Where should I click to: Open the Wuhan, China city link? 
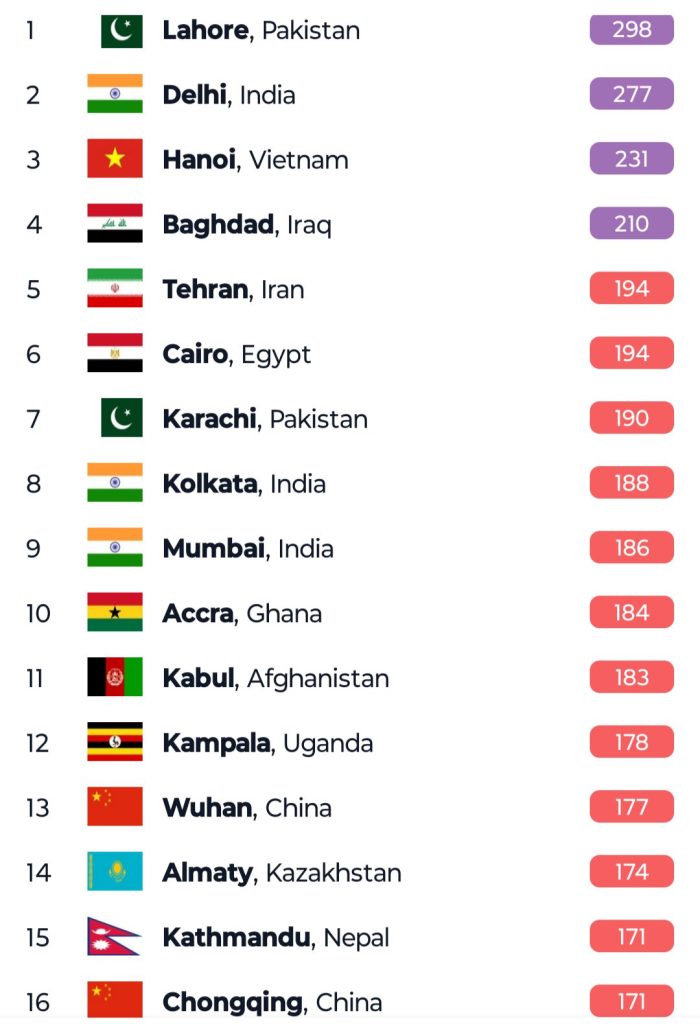(247, 807)
